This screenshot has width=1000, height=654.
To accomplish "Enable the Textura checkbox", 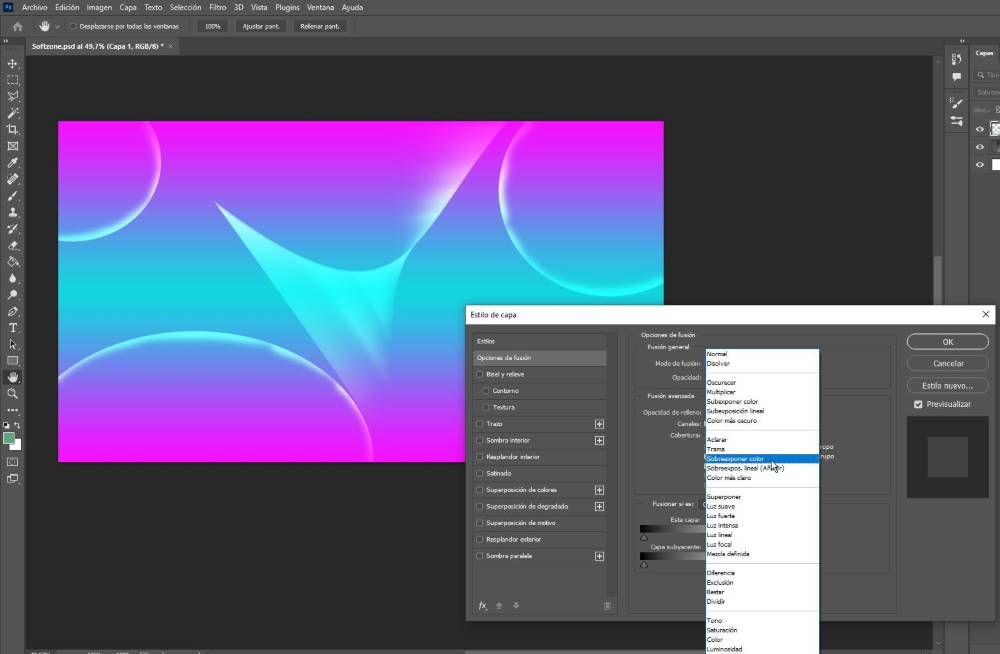I will [486, 407].
